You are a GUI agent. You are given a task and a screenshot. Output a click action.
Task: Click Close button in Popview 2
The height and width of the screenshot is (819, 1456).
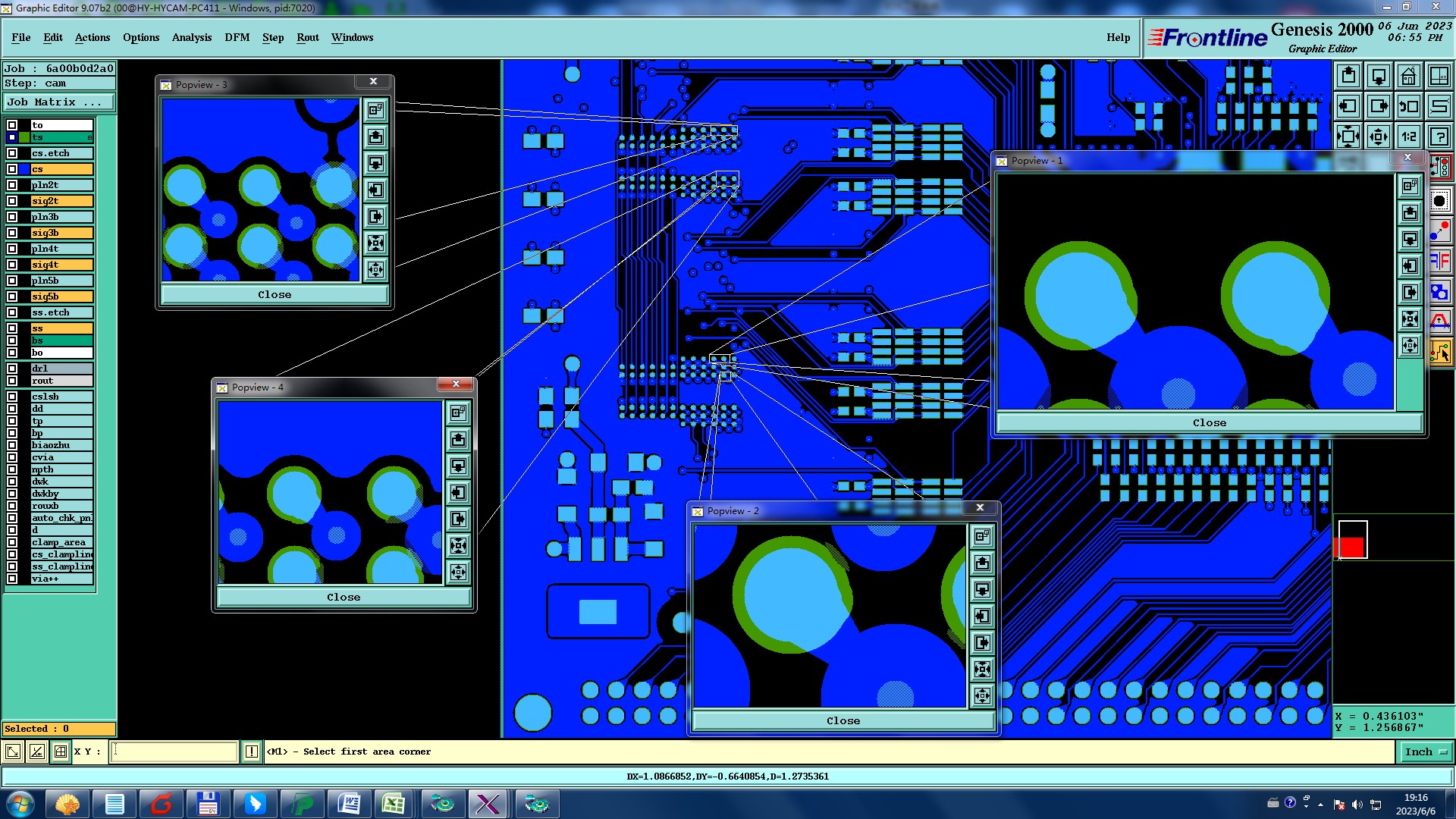pos(843,721)
